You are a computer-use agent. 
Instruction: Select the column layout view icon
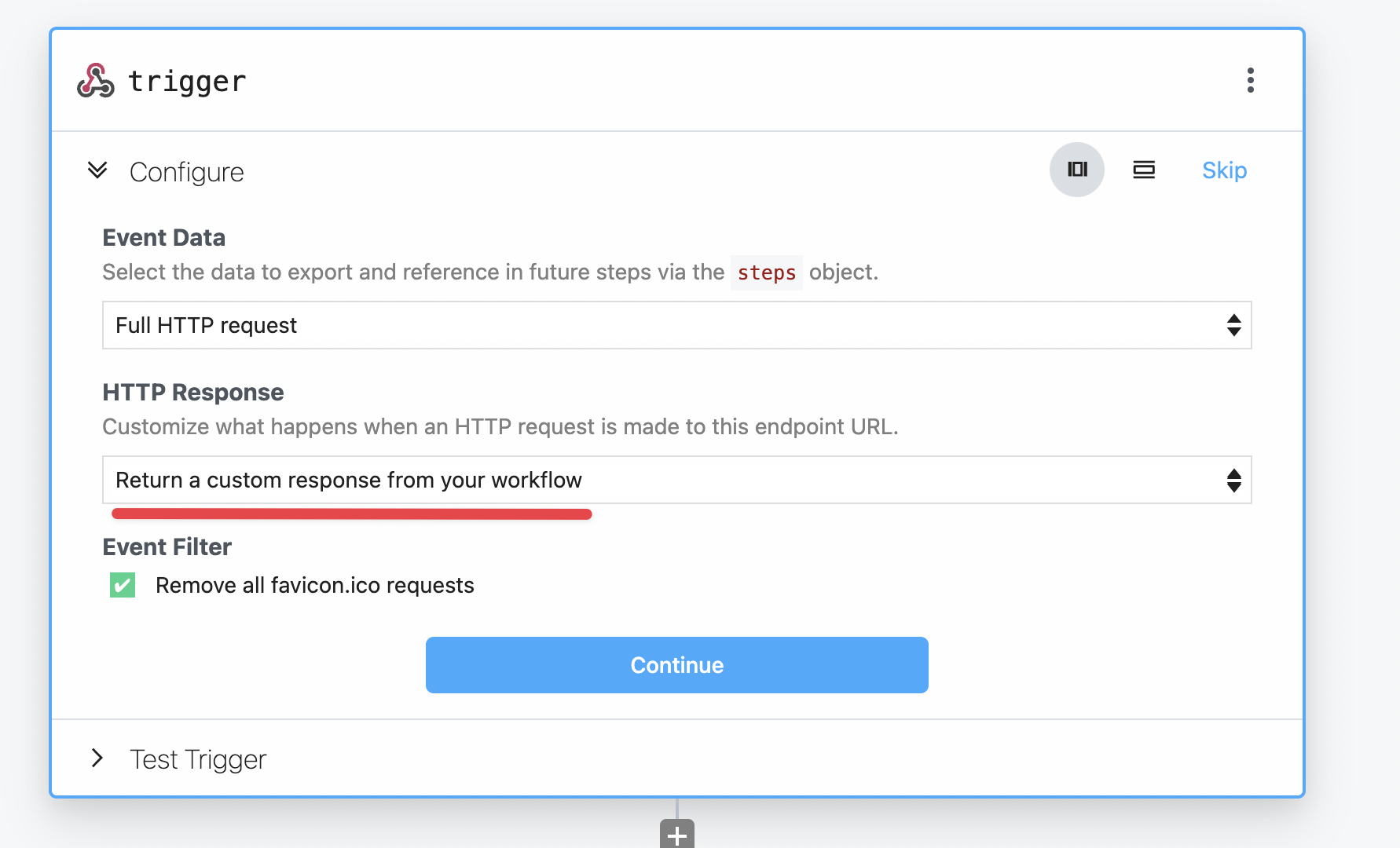pyautogui.click(x=1077, y=170)
